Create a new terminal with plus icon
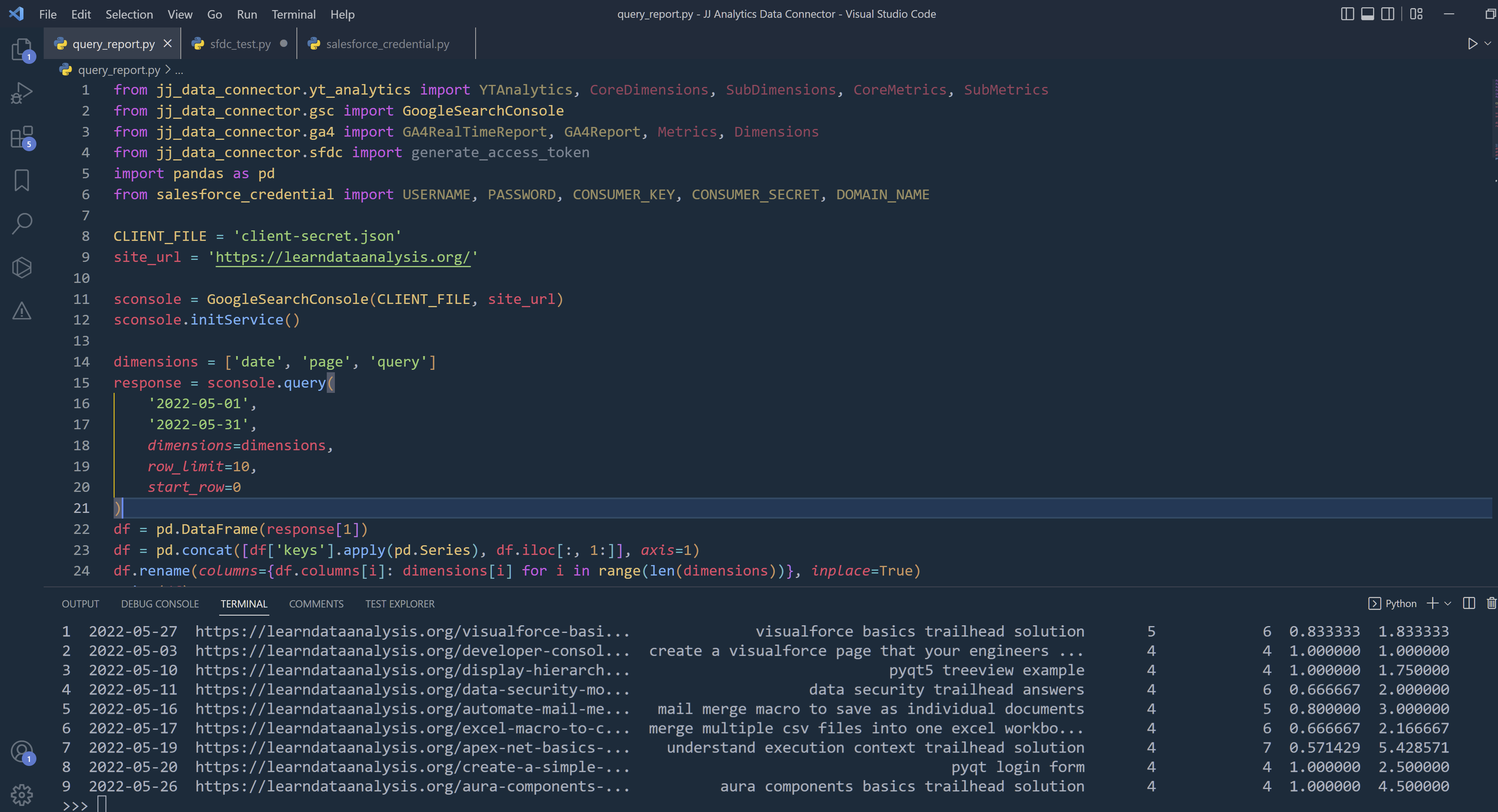The height and width of the screenshot is (812, 1498). click(1432, 603)
